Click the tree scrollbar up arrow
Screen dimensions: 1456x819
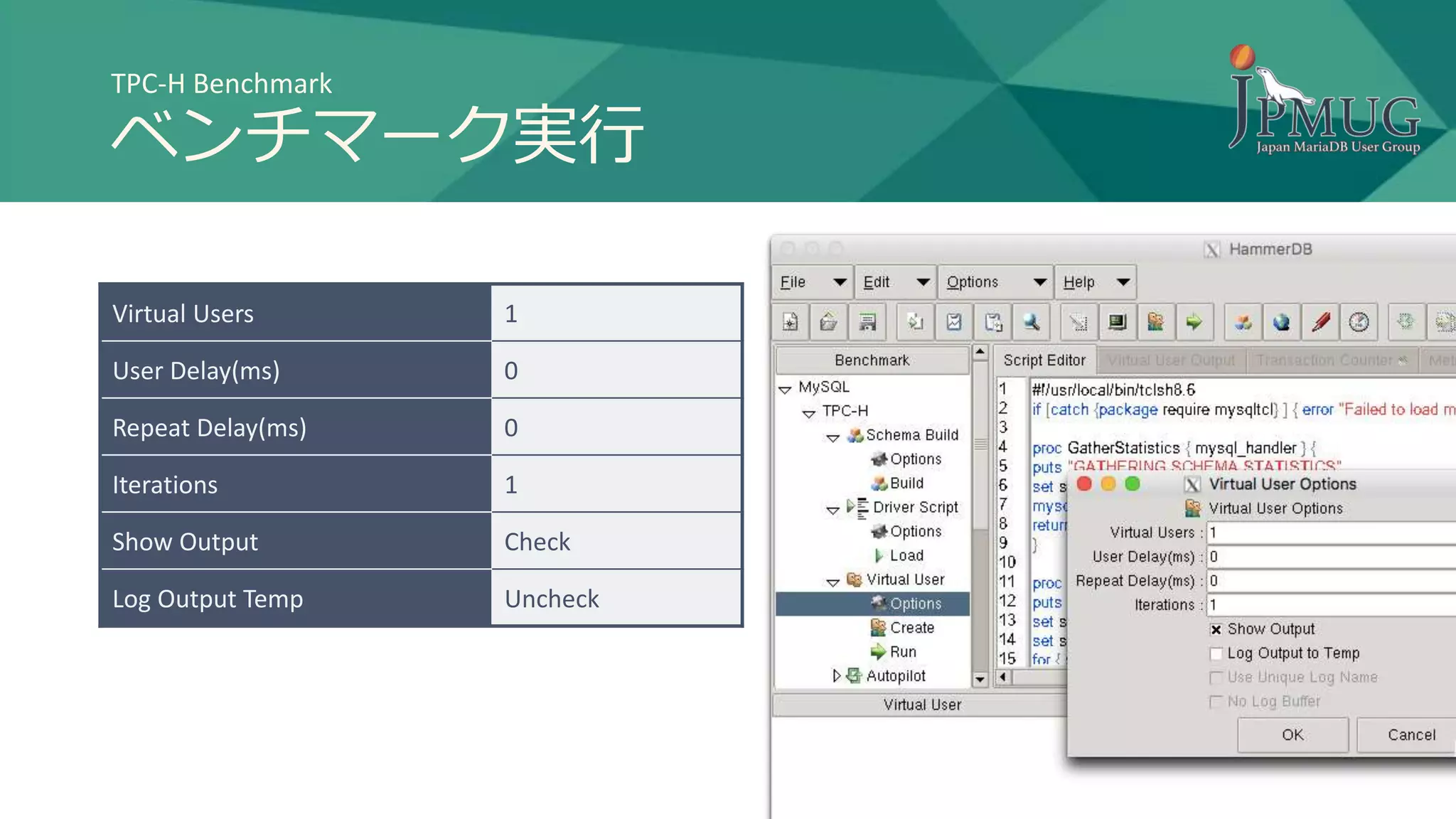click(x=980, y=352)
